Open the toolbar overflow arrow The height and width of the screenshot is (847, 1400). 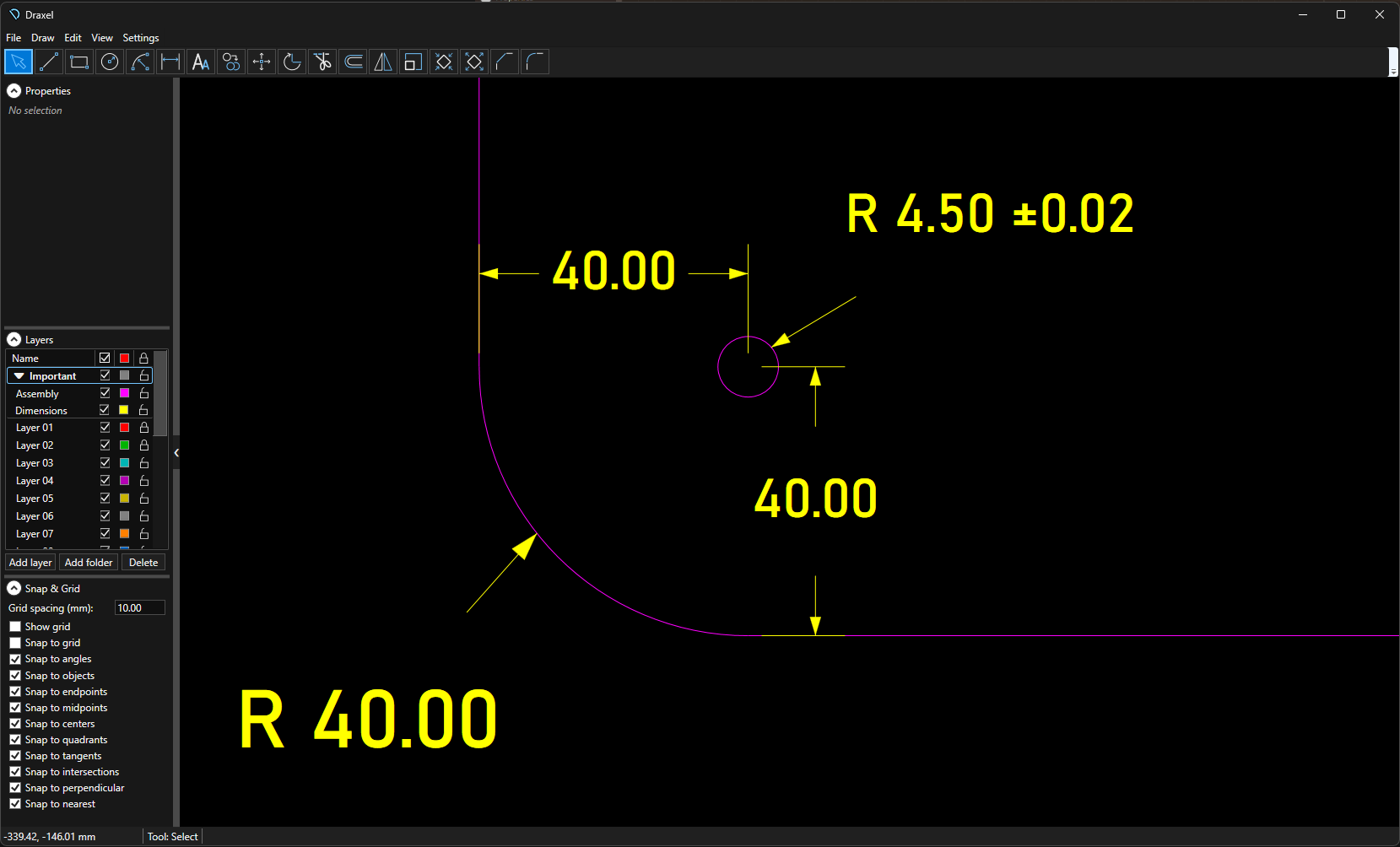click(1393, 62)
